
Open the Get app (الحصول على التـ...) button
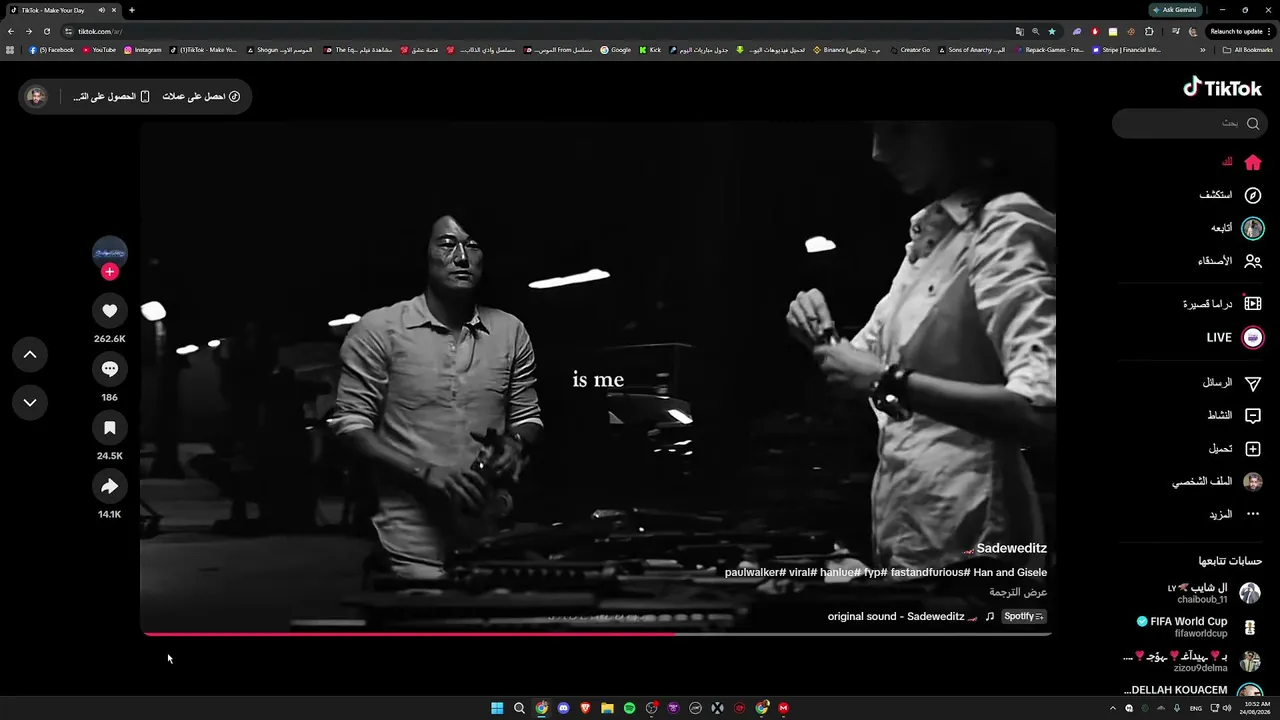(x=111, y=97)
